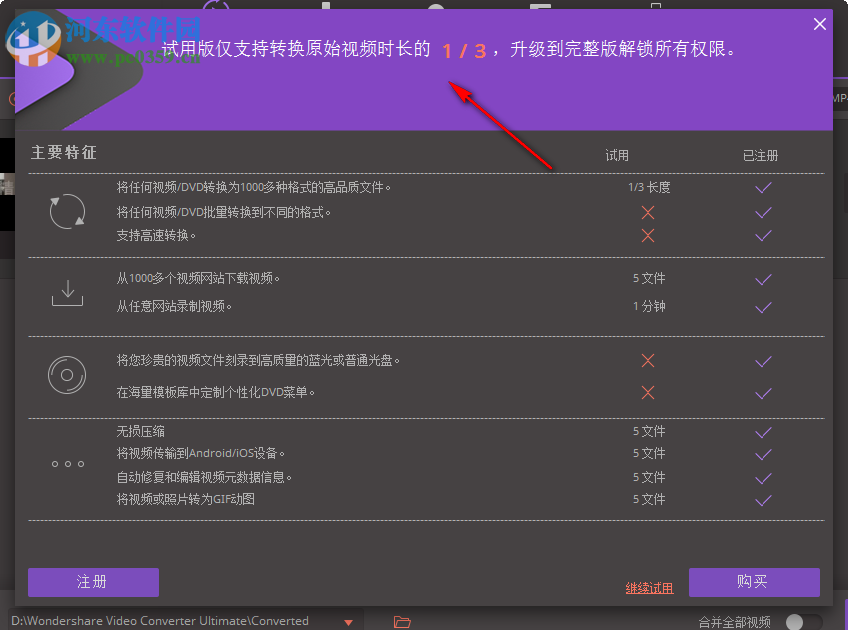Open the output path dropdown arrow
This screenshot has width=848, height=630.
349,620
